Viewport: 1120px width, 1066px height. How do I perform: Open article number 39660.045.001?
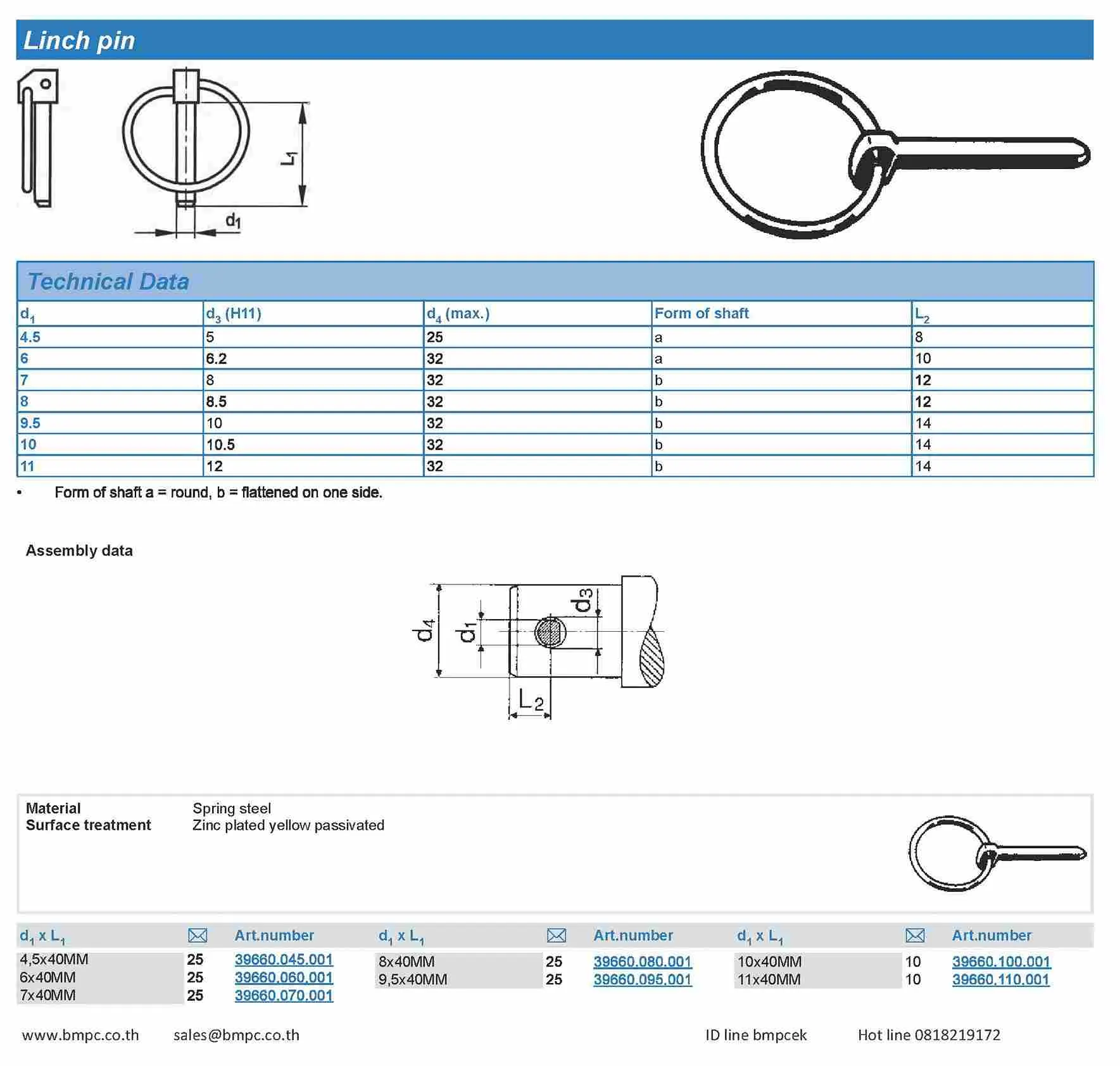tap(284, 960)
